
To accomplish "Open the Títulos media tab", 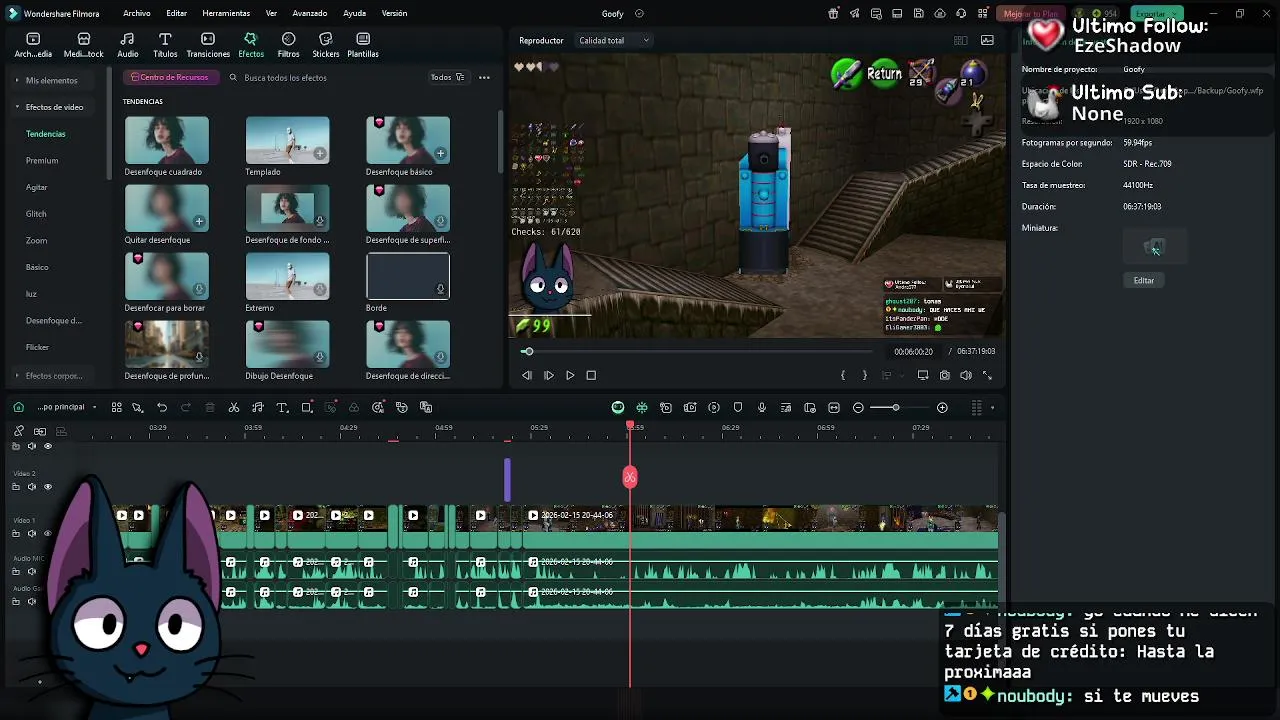I will 165,45.
